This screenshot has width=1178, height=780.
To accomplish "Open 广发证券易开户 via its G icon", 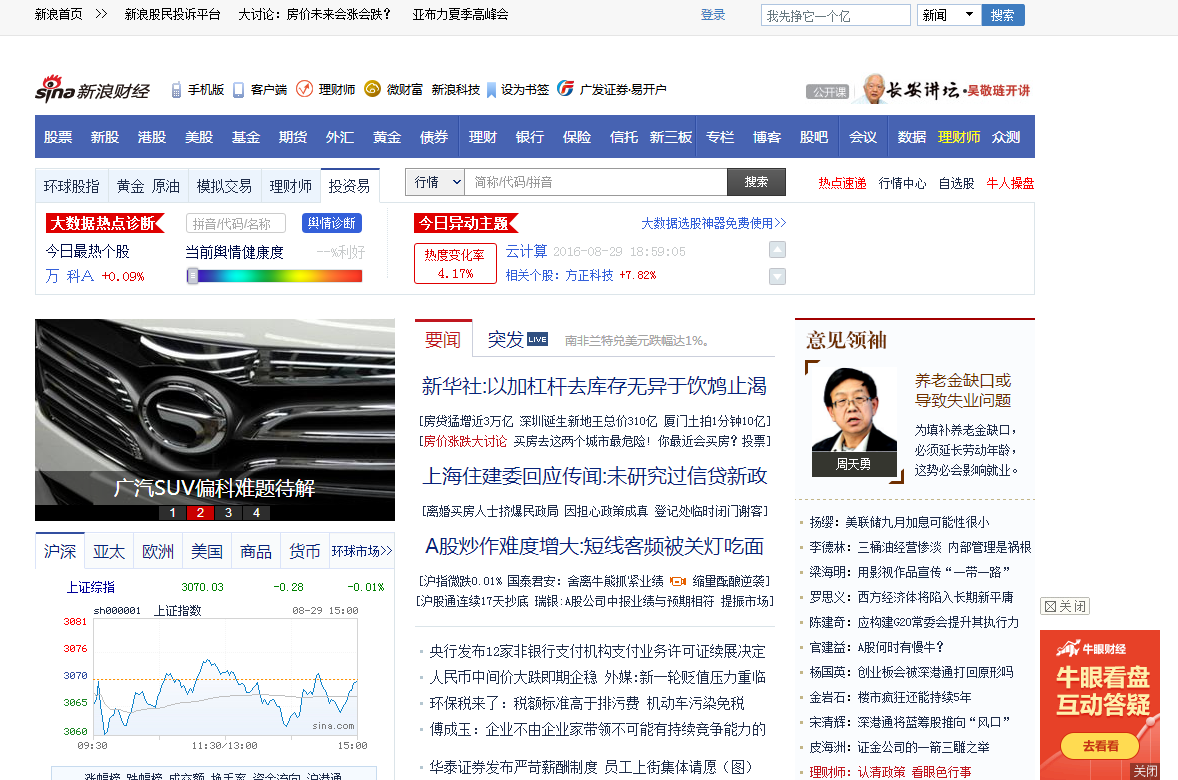I will pyautogui.click(x=565, y=89).
